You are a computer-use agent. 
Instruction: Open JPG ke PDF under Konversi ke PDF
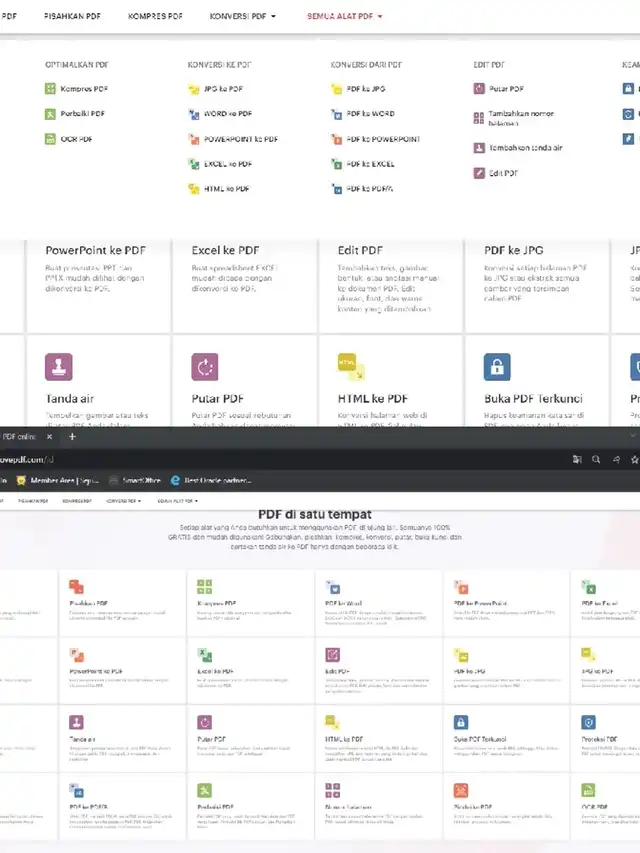click(x=223, y=89)
